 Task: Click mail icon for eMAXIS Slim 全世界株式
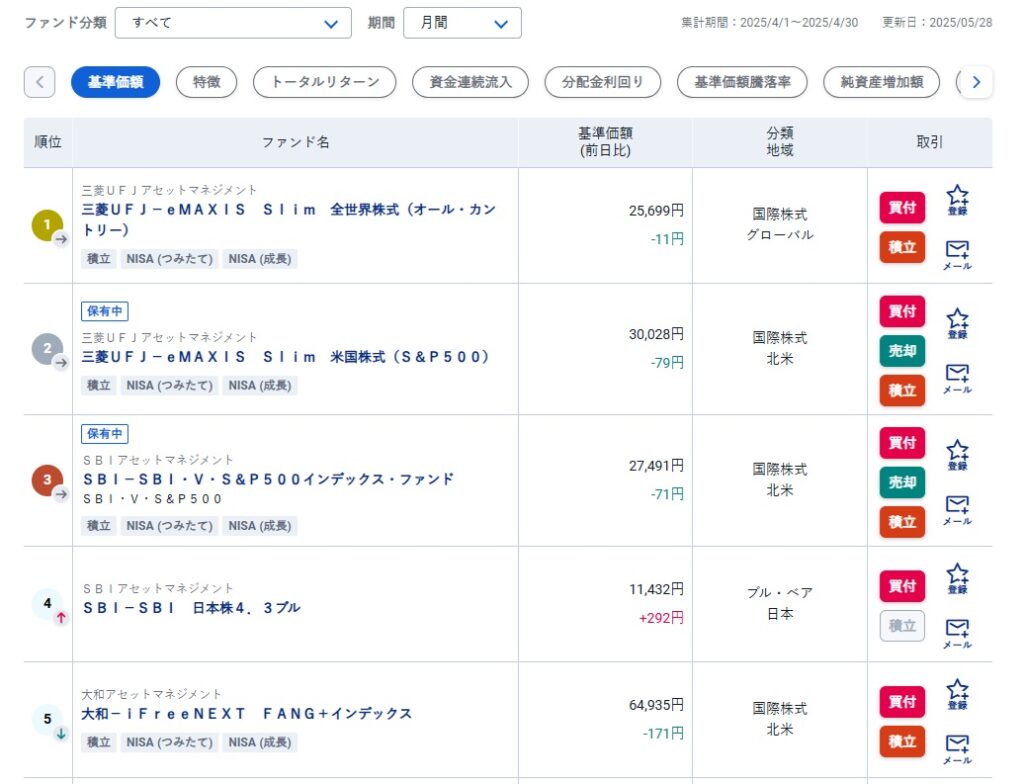[957, 255]
